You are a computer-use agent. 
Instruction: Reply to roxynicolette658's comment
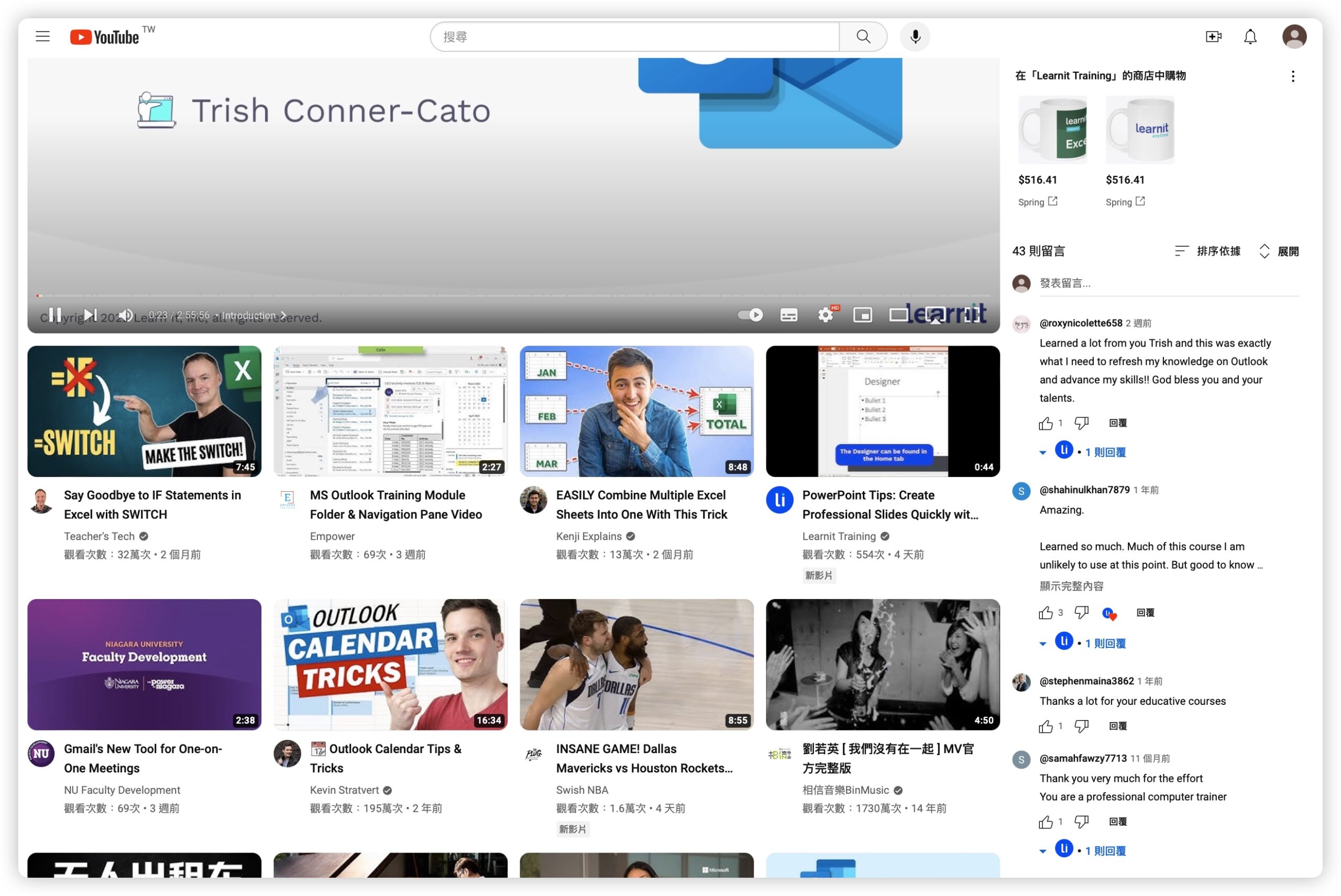click(1117, 423)
